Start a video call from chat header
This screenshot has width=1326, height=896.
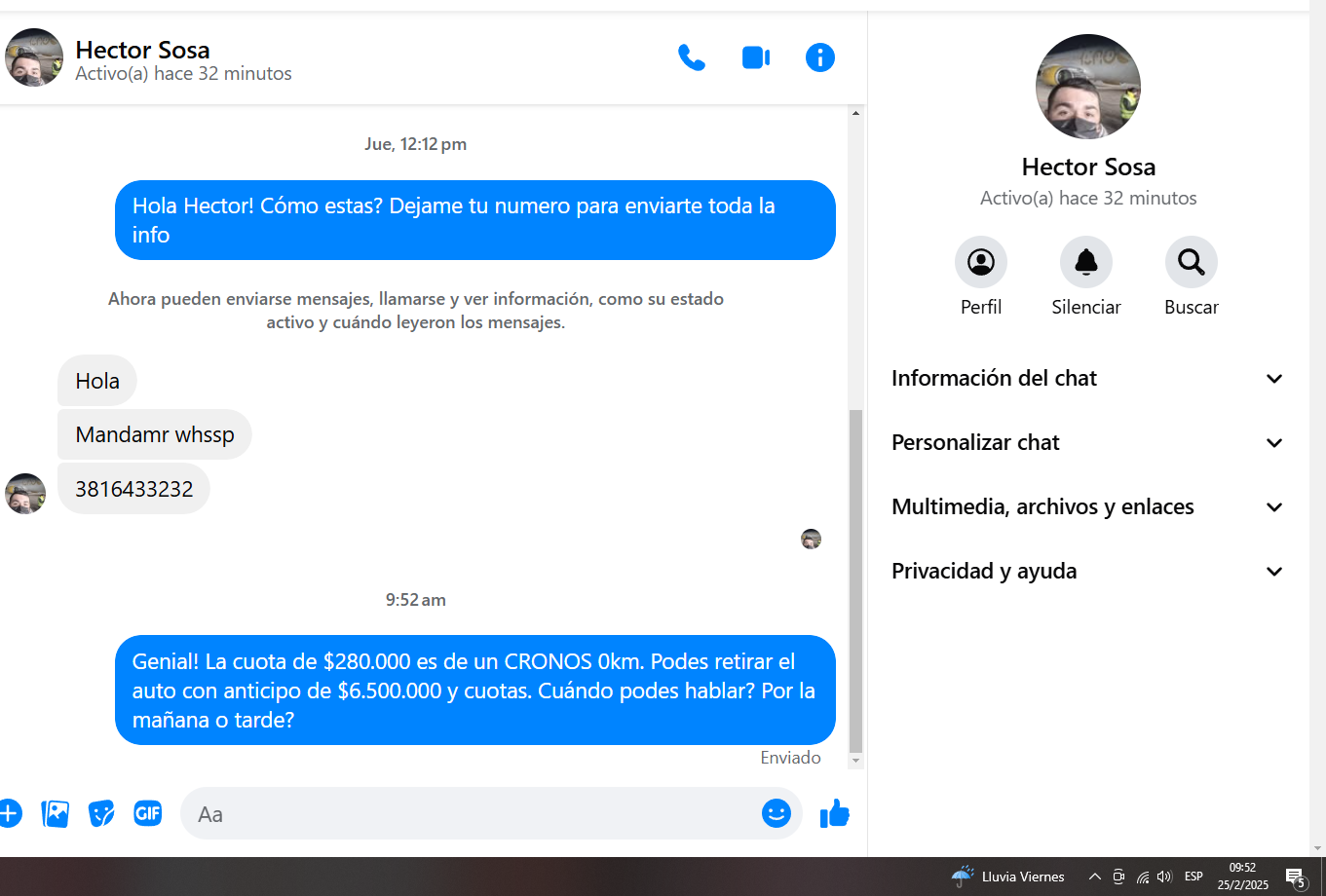coord(756,58)
